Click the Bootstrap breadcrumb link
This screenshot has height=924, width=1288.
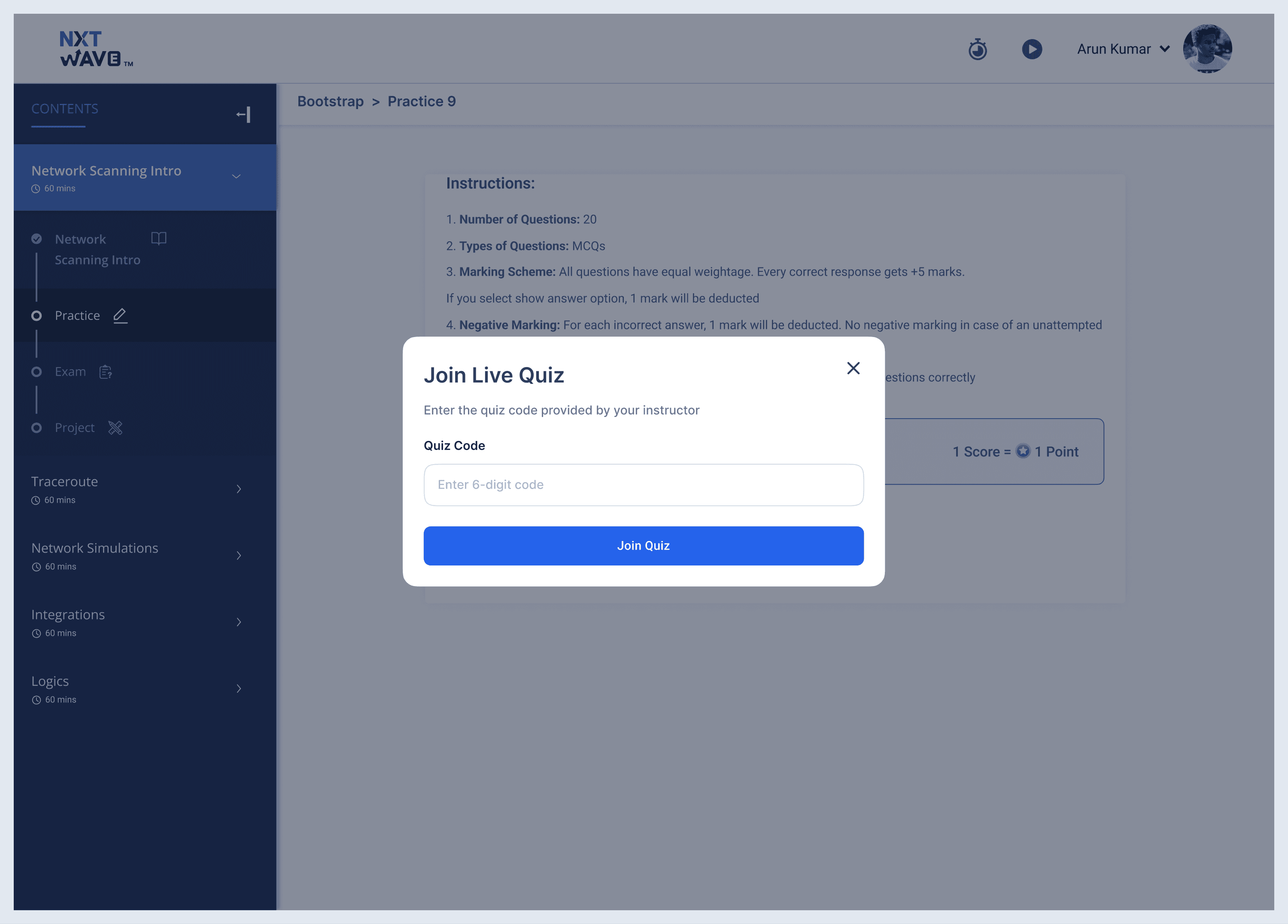pos(331,102)
